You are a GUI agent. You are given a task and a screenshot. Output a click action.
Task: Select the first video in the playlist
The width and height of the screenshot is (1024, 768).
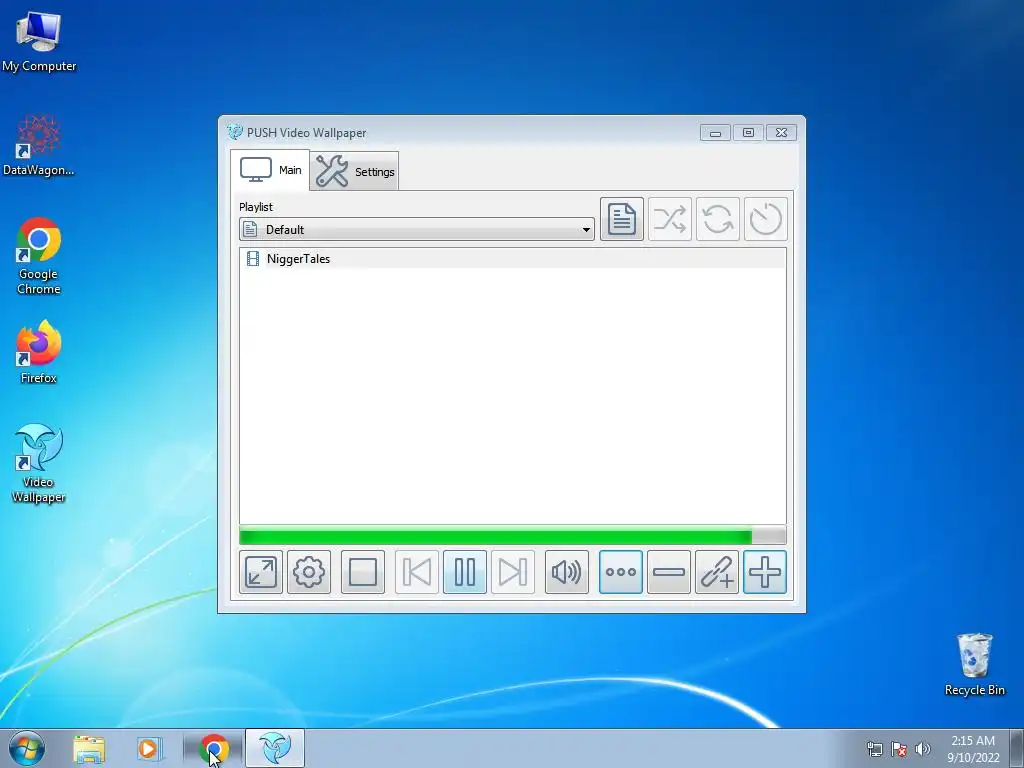click(x=513, y=259)
